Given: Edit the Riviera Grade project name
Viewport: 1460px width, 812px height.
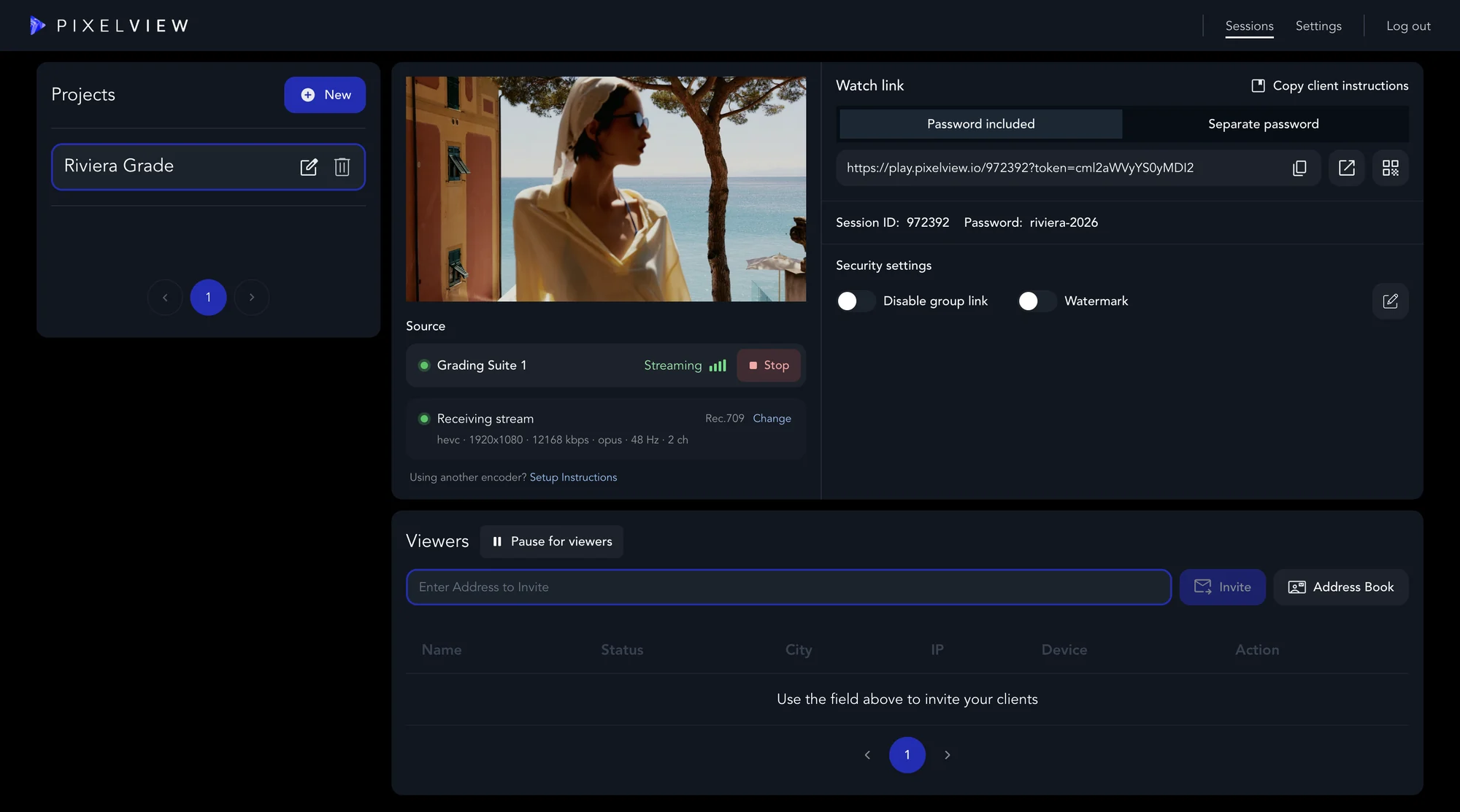Looking at the screenshot, I should (309, 167).
